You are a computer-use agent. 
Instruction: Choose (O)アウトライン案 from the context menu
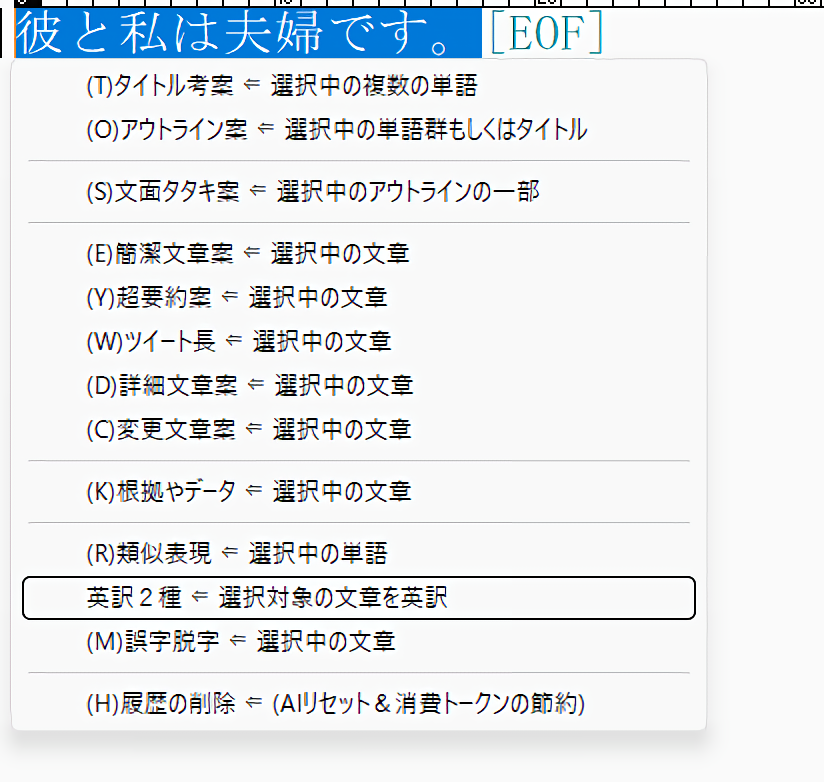coord(336,130)
